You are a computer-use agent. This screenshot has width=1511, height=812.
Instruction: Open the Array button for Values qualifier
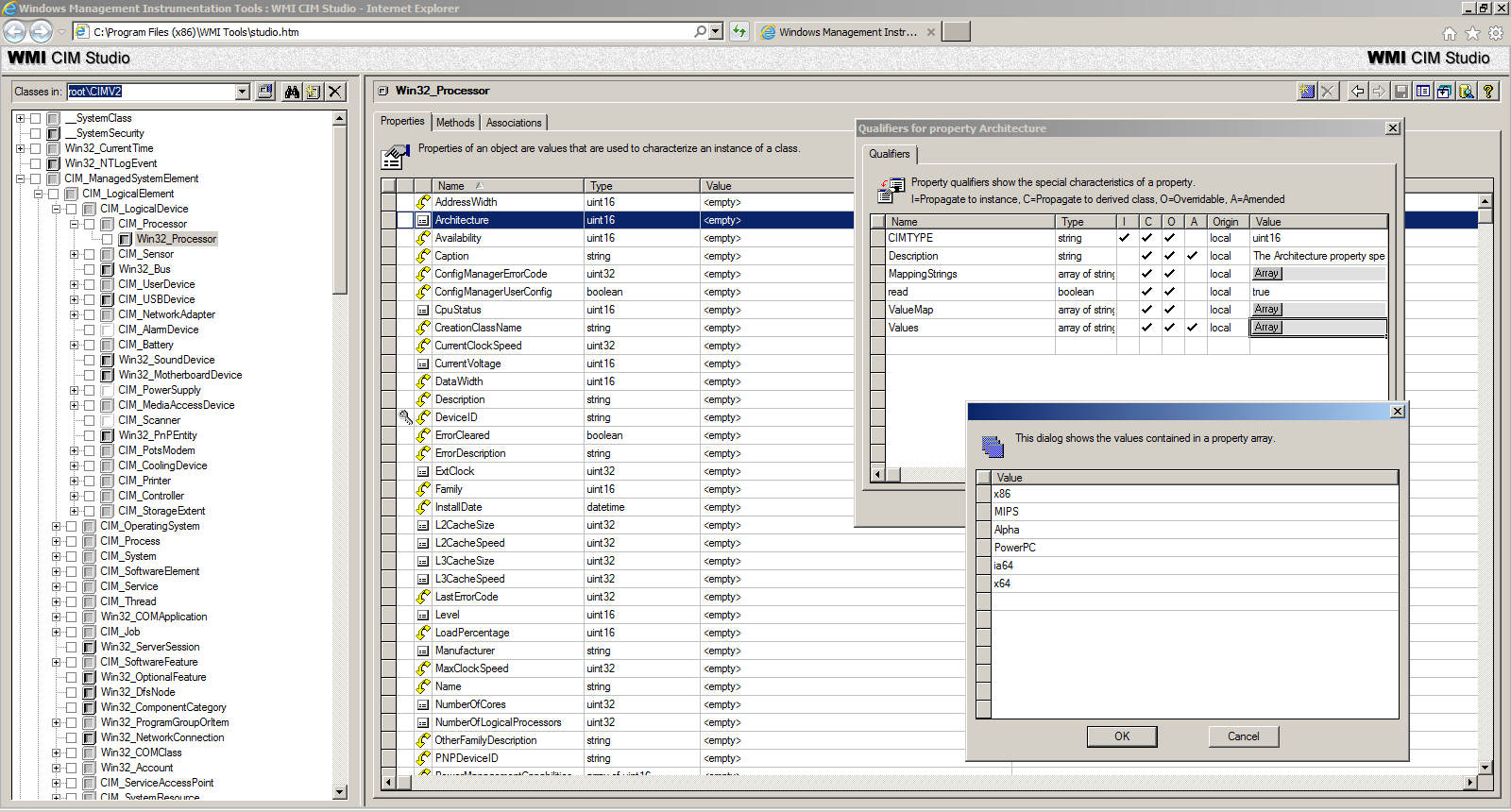point(1267,328)
